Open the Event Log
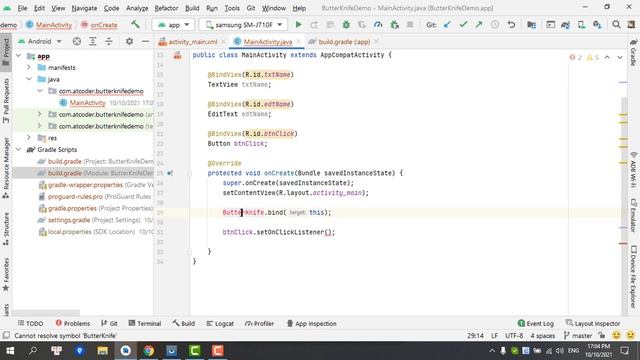The width and height of the screenshot is (640, 360). (x=536, y=323)
